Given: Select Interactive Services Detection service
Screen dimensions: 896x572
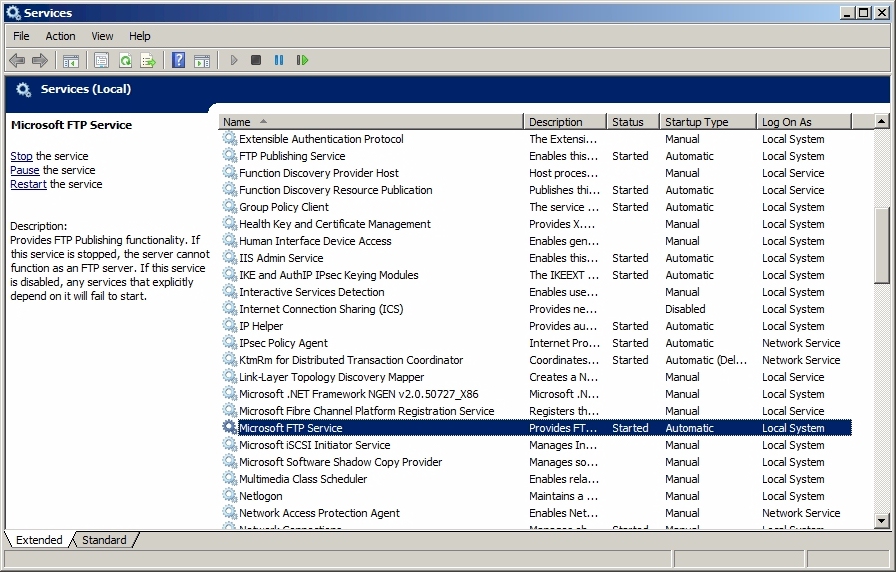Looking at the screenshot, I should [311, 292].
